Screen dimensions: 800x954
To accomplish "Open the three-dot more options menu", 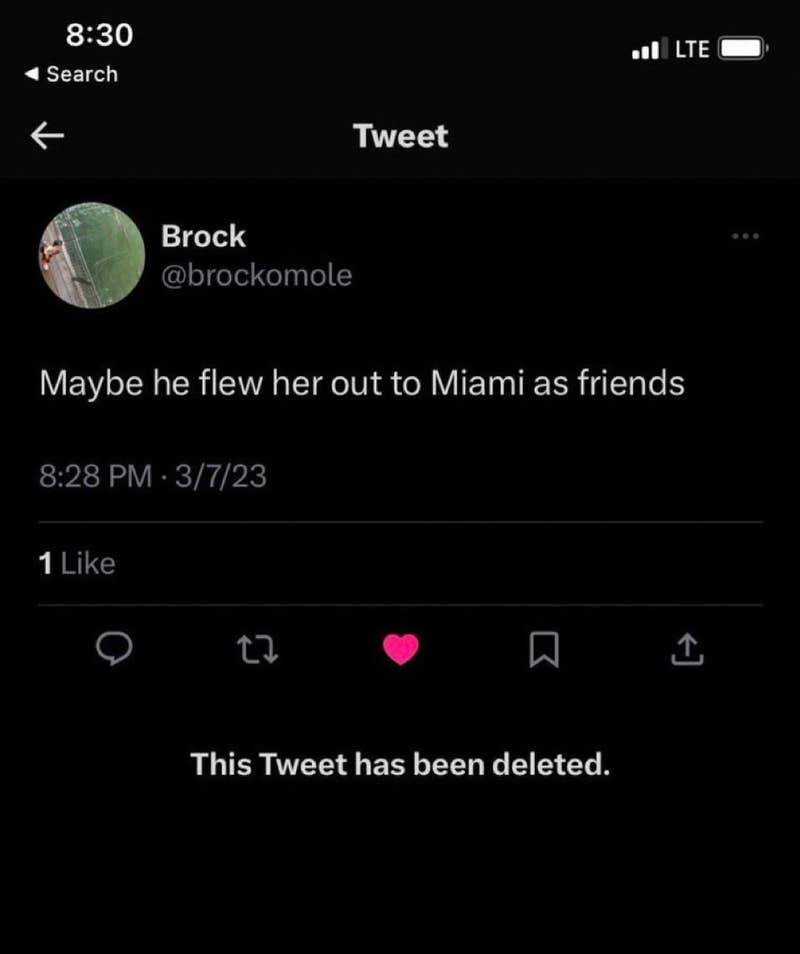I will [745, 237].
